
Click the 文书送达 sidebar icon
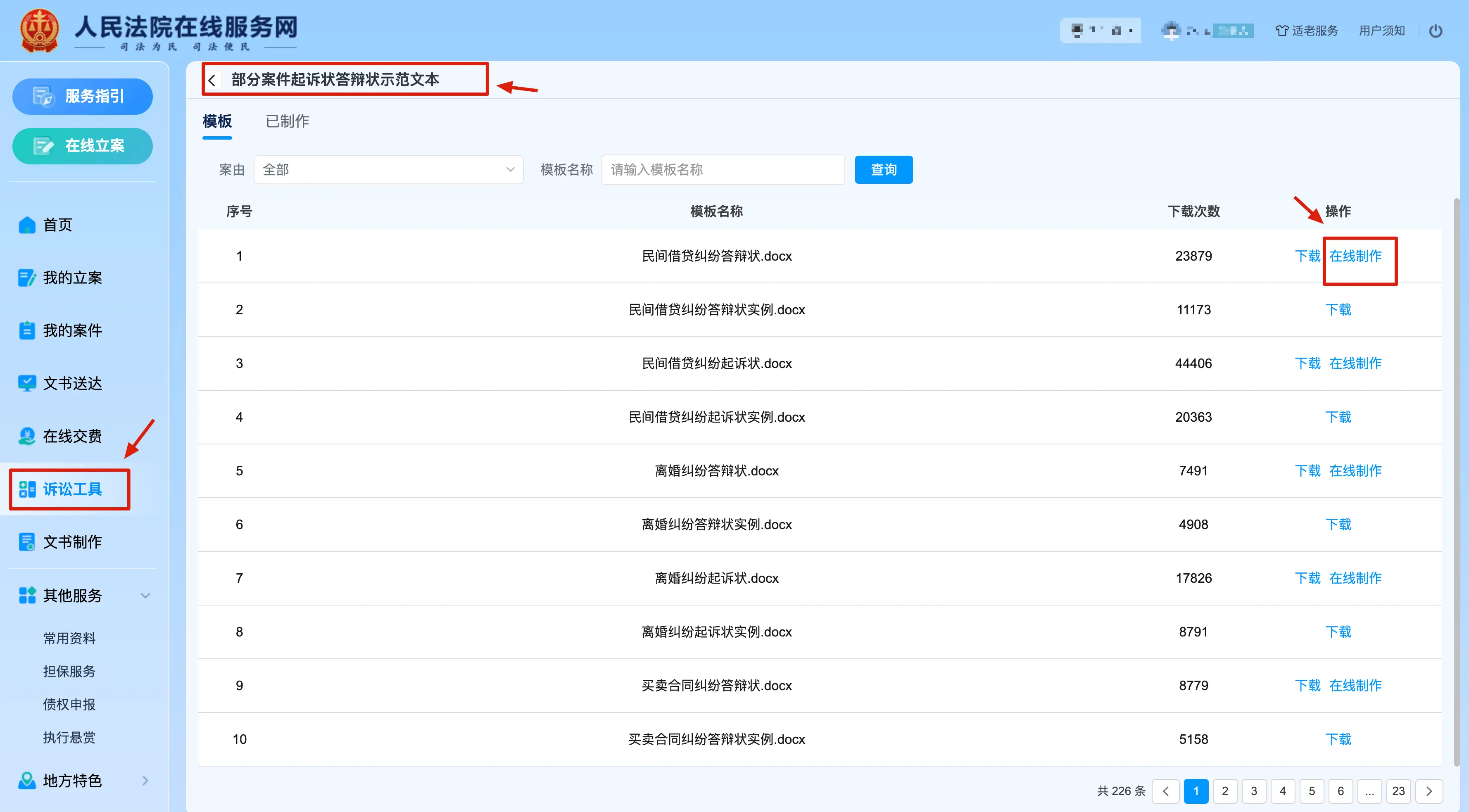click(x=27, y=383)
